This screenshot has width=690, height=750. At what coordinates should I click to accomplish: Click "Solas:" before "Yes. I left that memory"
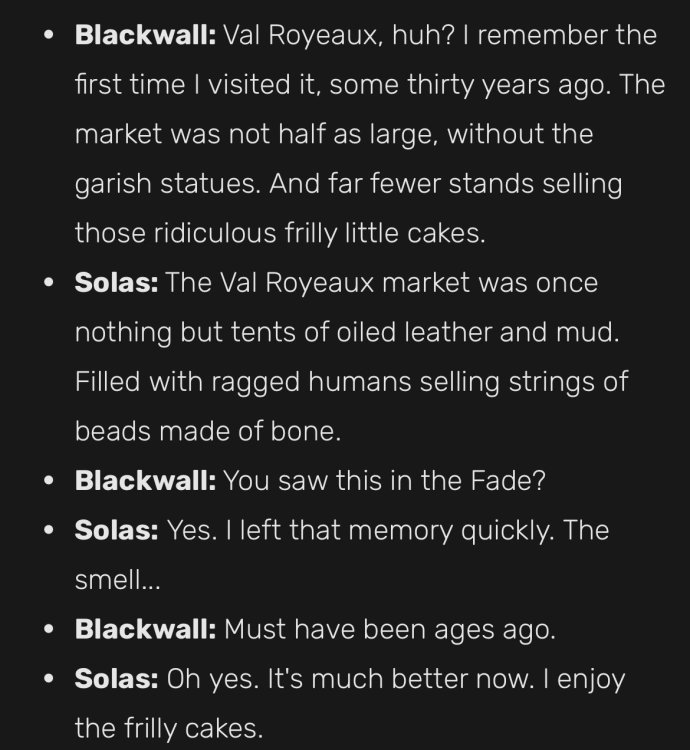tap(117, 529)
